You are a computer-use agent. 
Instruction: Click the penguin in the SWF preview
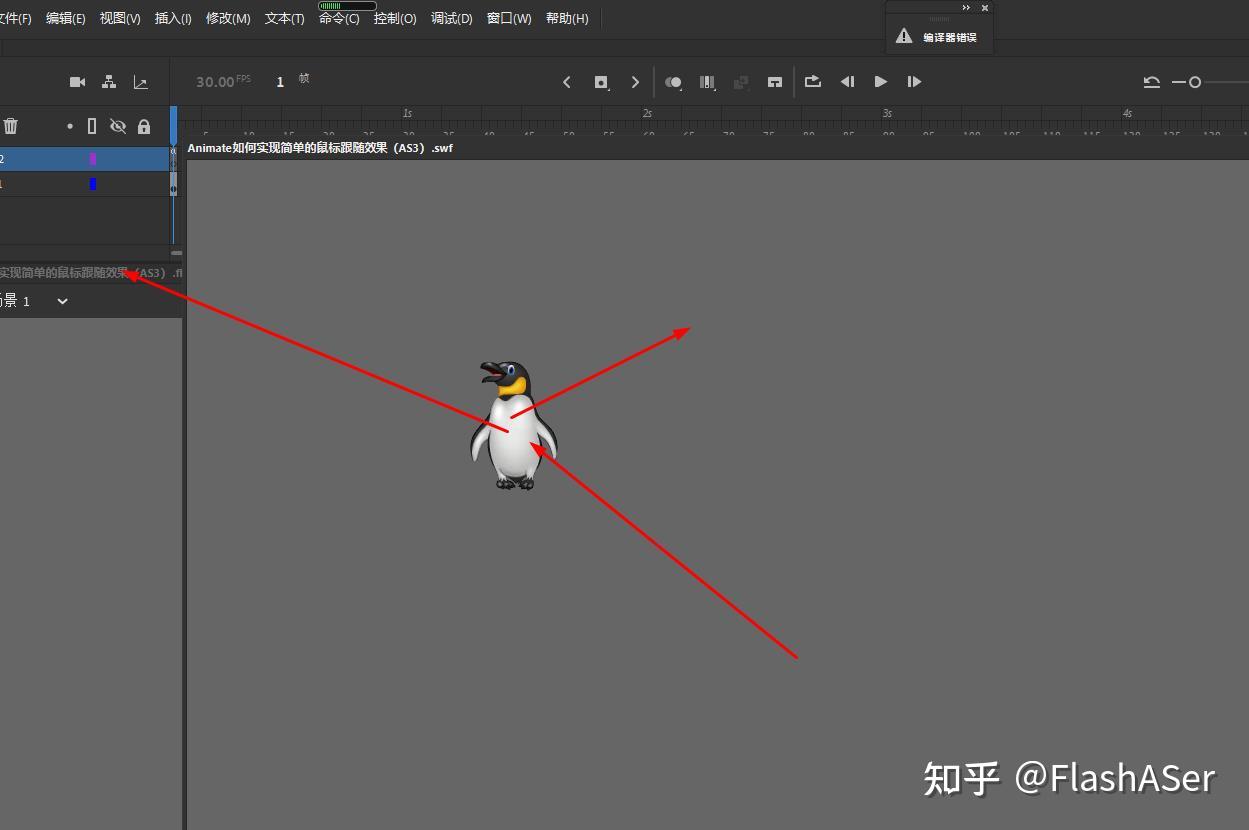tap(514, 425)
